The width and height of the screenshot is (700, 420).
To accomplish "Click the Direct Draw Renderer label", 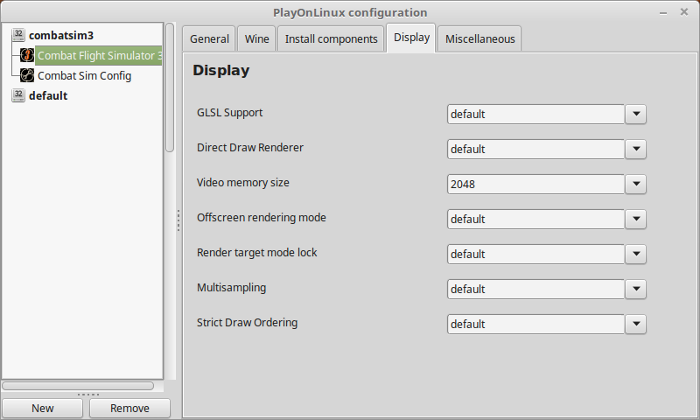I will point(250,148).
